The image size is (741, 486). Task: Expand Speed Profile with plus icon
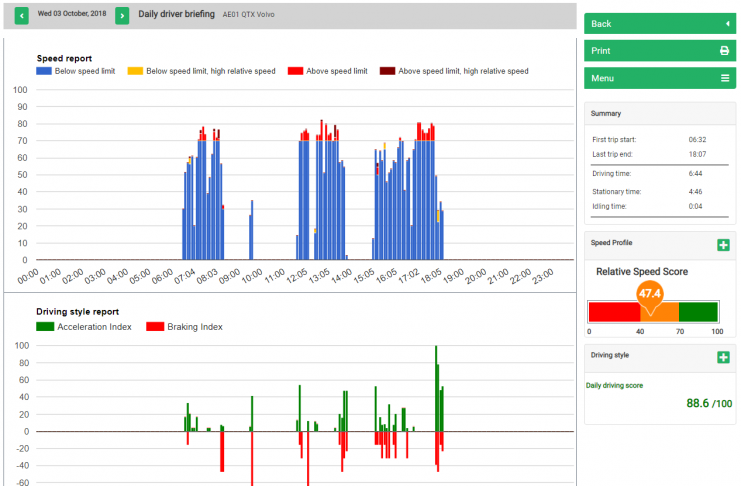723,245
